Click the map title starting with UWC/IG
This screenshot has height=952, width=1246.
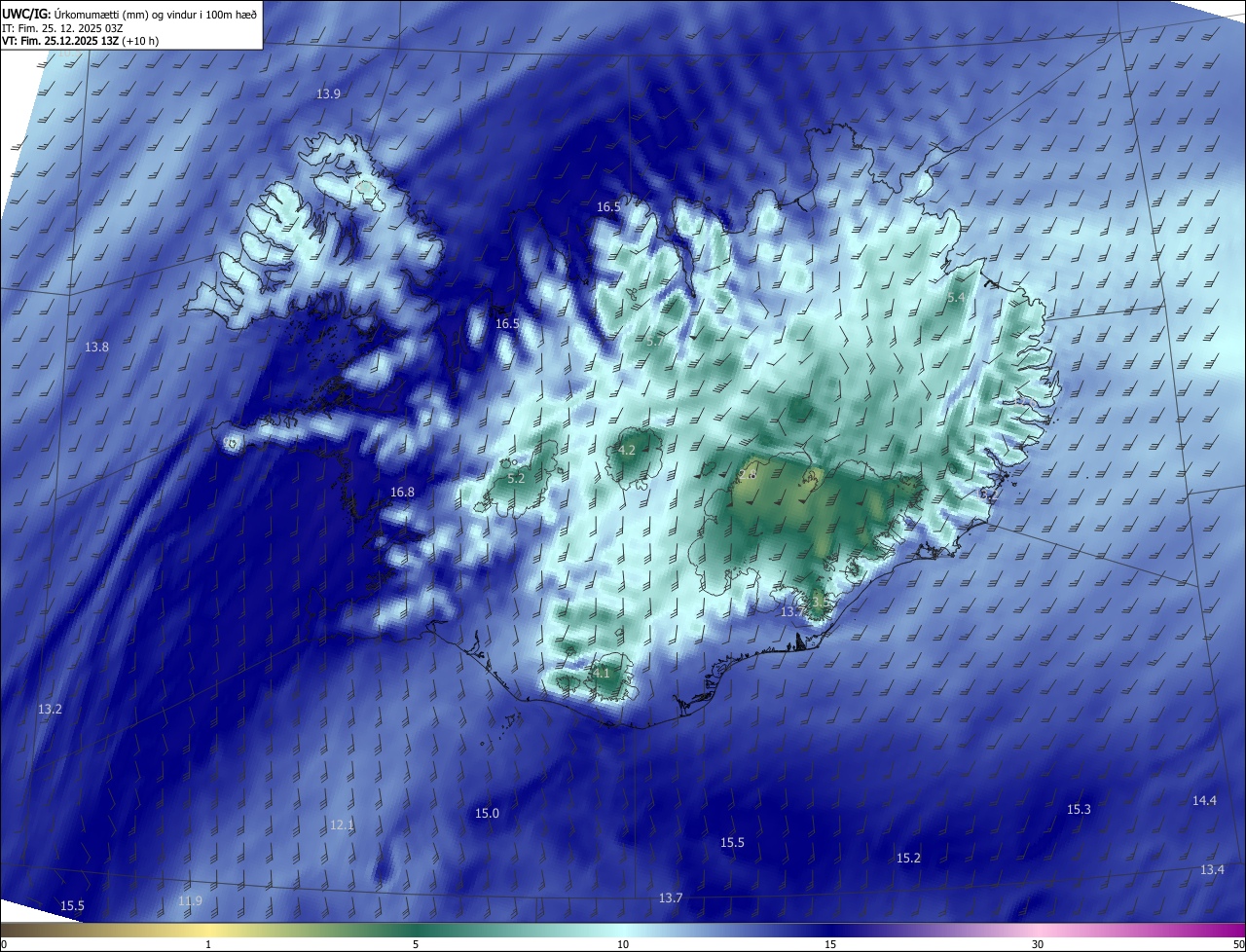click(129, 13)
